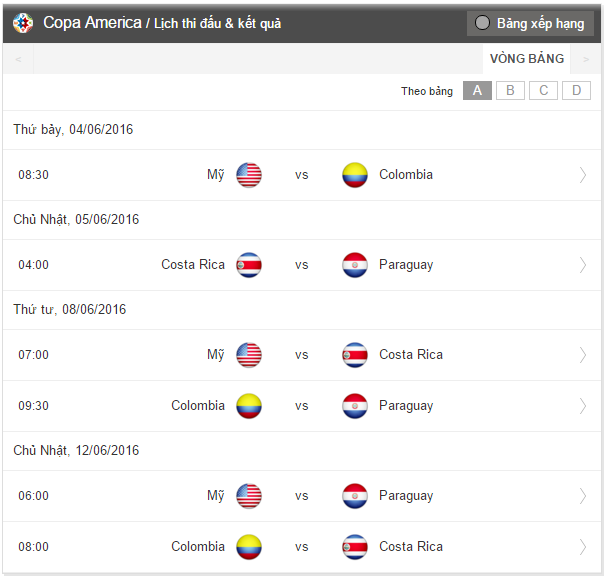
Task: Click the Colombia flag in the 09:30 match
Action: tap(249, 406)
